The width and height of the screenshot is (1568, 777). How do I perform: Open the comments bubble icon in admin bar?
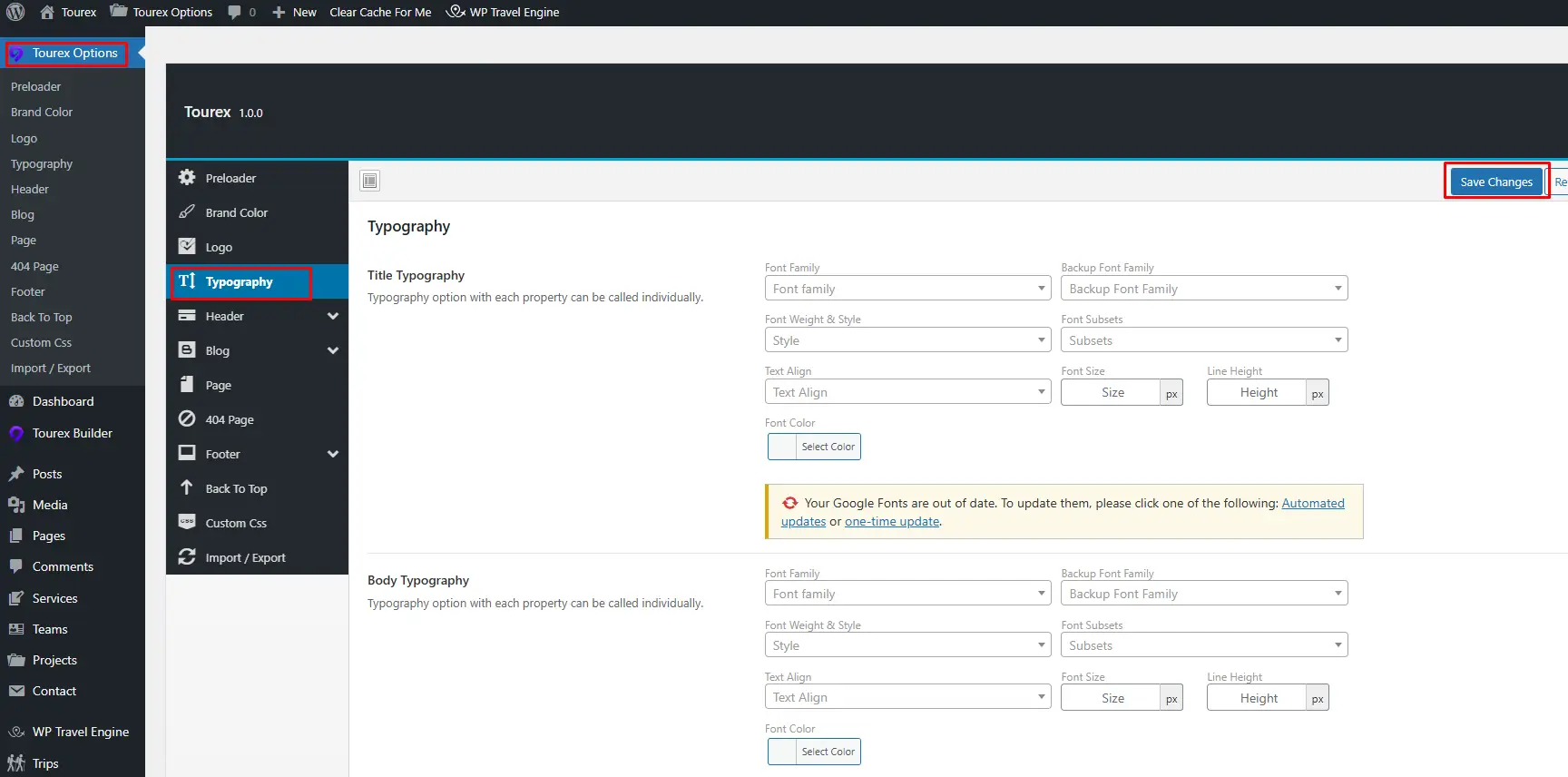pos(235,12)
